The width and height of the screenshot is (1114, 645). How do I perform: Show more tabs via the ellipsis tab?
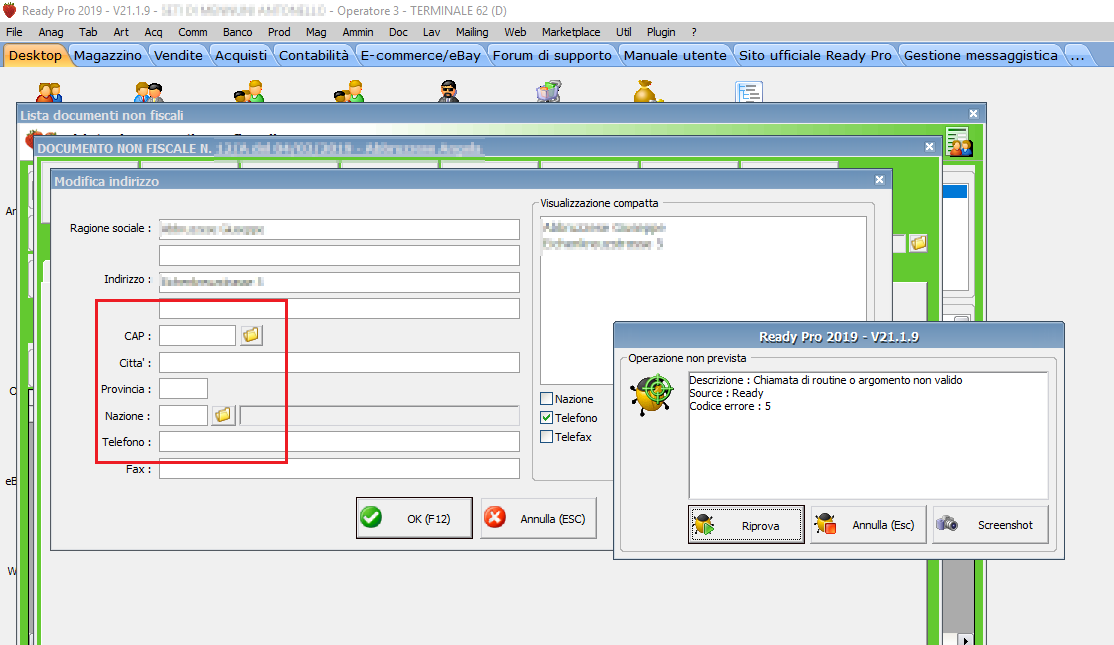pyautogui.click(x=1078, y=55)
